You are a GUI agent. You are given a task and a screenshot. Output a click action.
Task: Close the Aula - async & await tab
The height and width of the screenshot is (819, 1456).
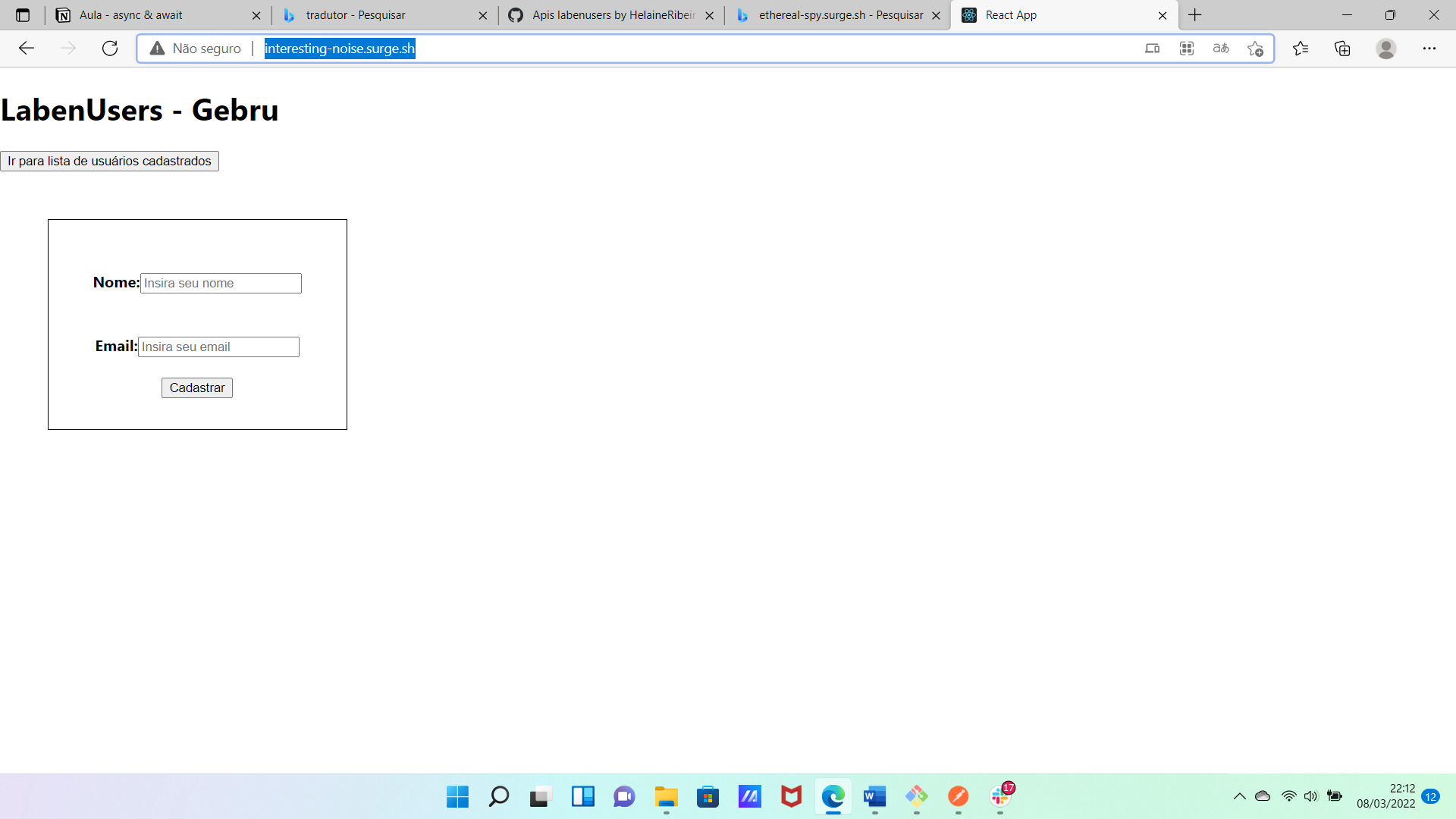coord(256,15)
